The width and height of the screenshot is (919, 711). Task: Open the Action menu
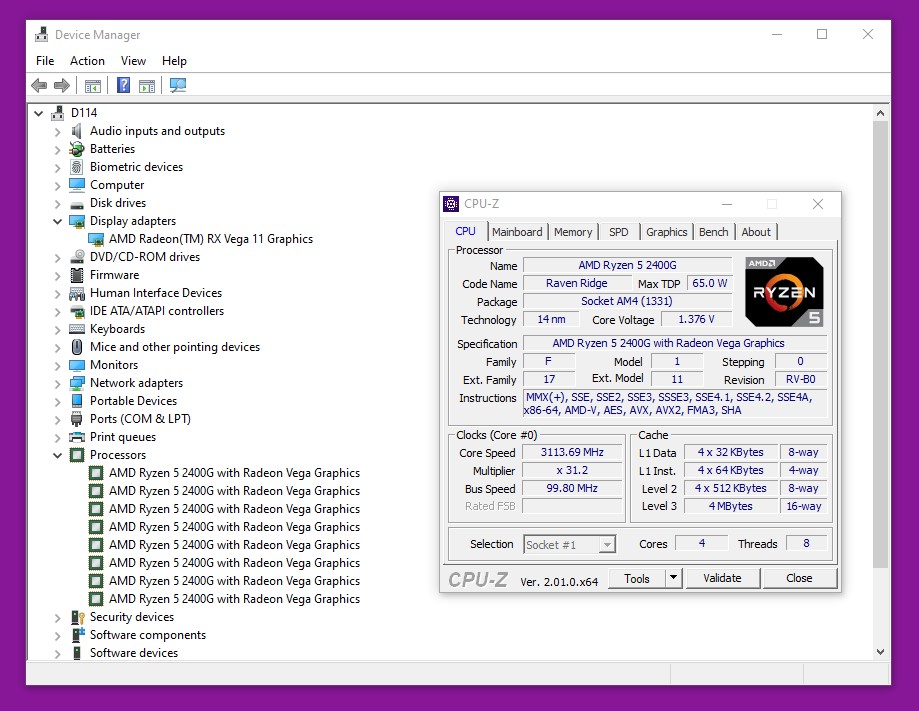coord(87,61)
